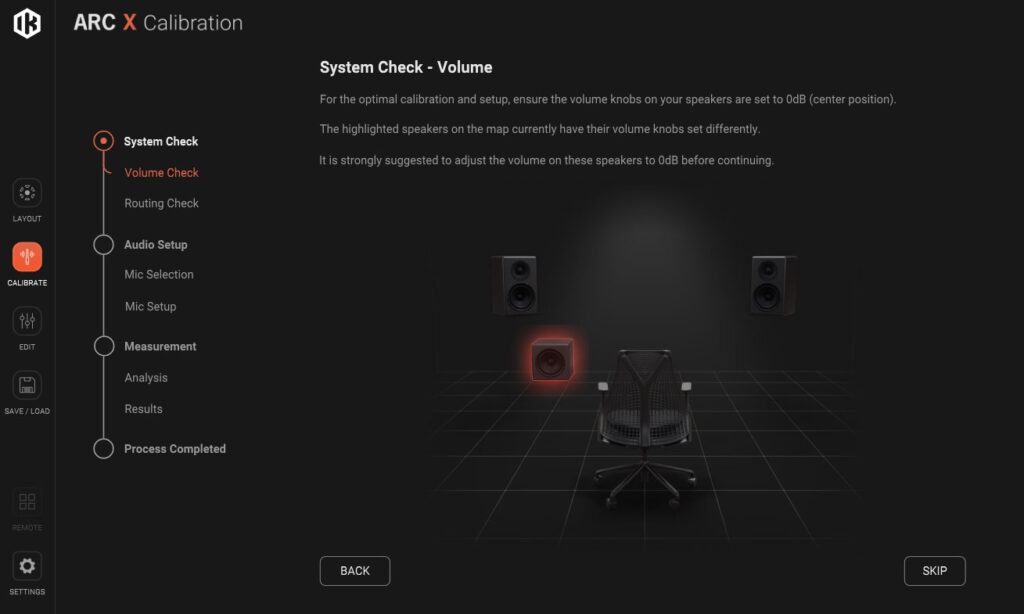Open the Mic Setup step
The image size is (1024, 614).
click(150, 306)
